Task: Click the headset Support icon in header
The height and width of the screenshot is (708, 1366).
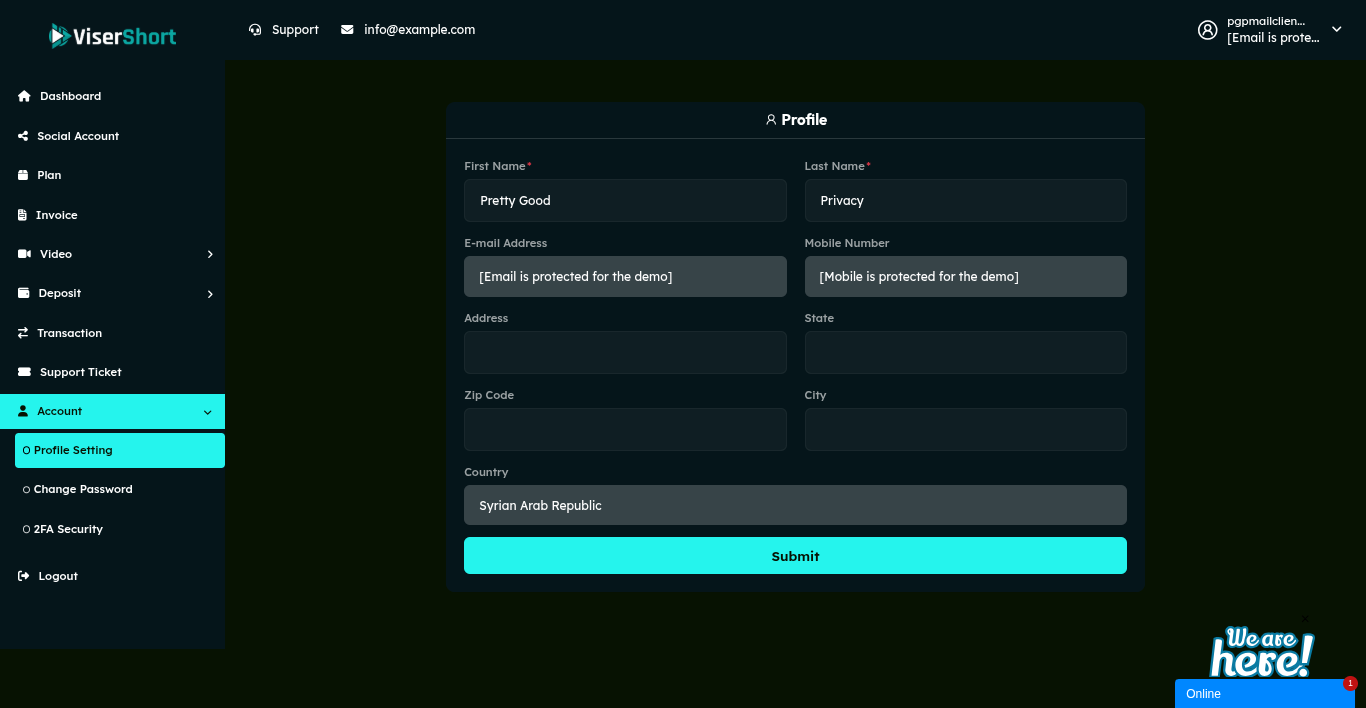Action: click(256, 30)
